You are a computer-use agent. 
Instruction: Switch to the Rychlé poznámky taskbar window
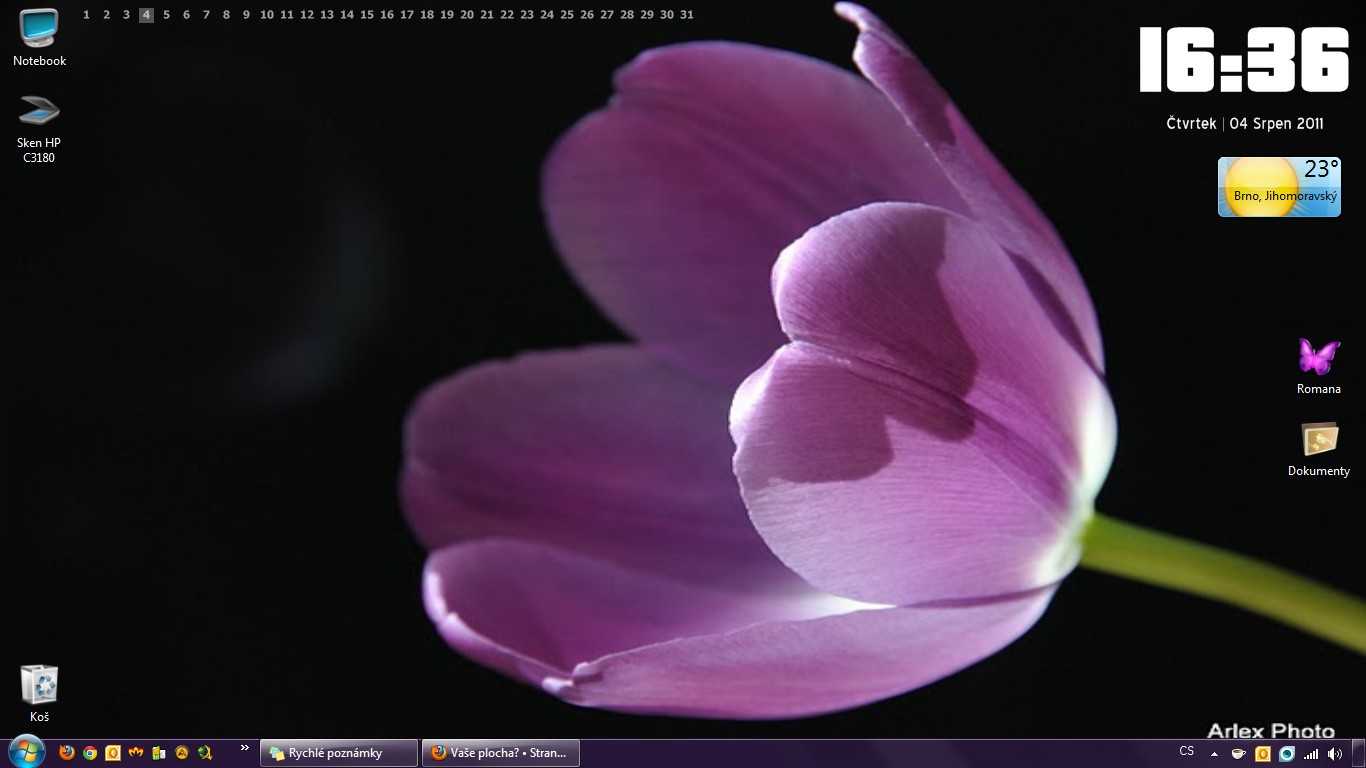pos(339,753)
